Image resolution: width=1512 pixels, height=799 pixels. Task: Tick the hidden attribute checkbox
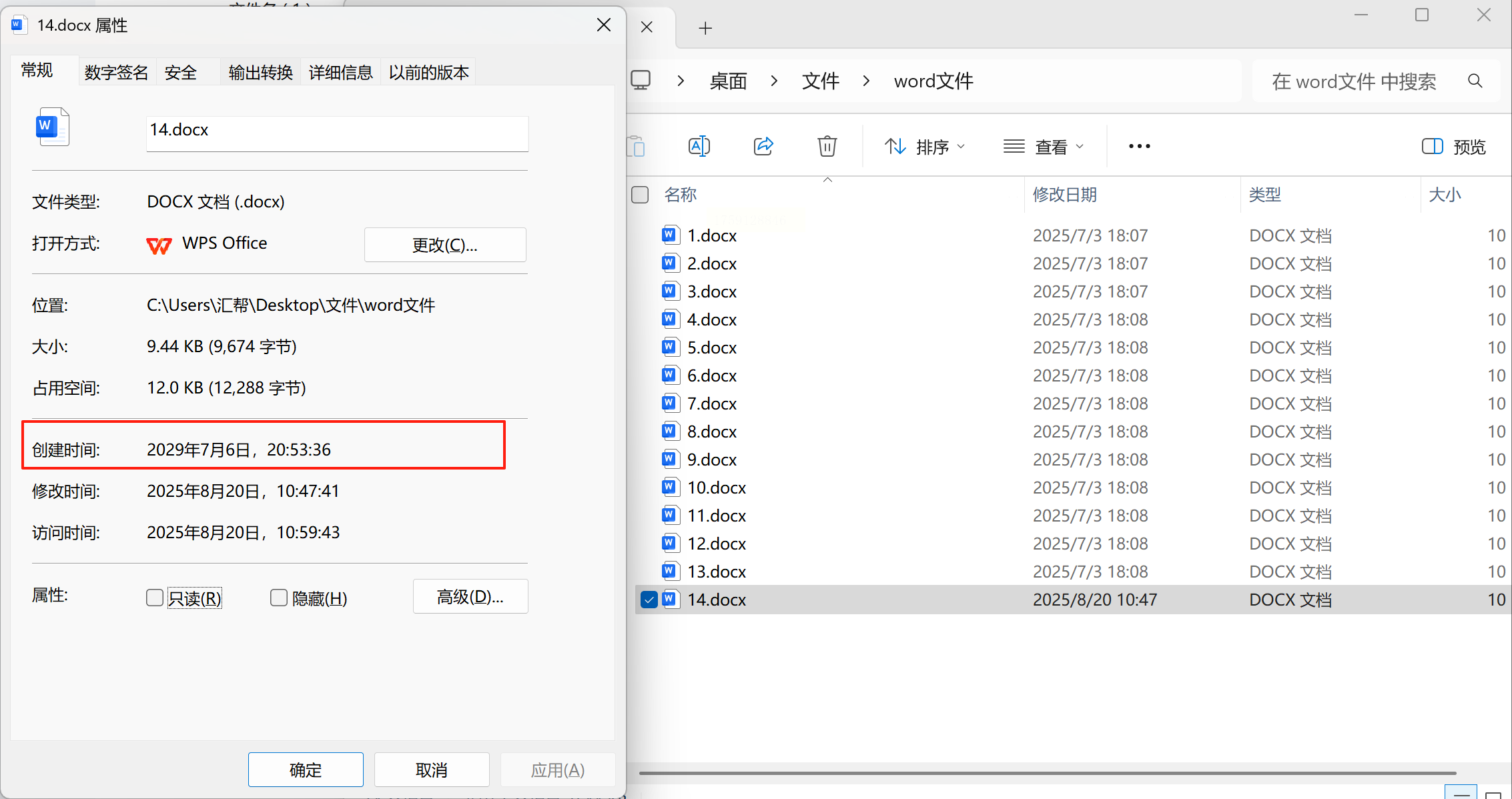[279, 598]
